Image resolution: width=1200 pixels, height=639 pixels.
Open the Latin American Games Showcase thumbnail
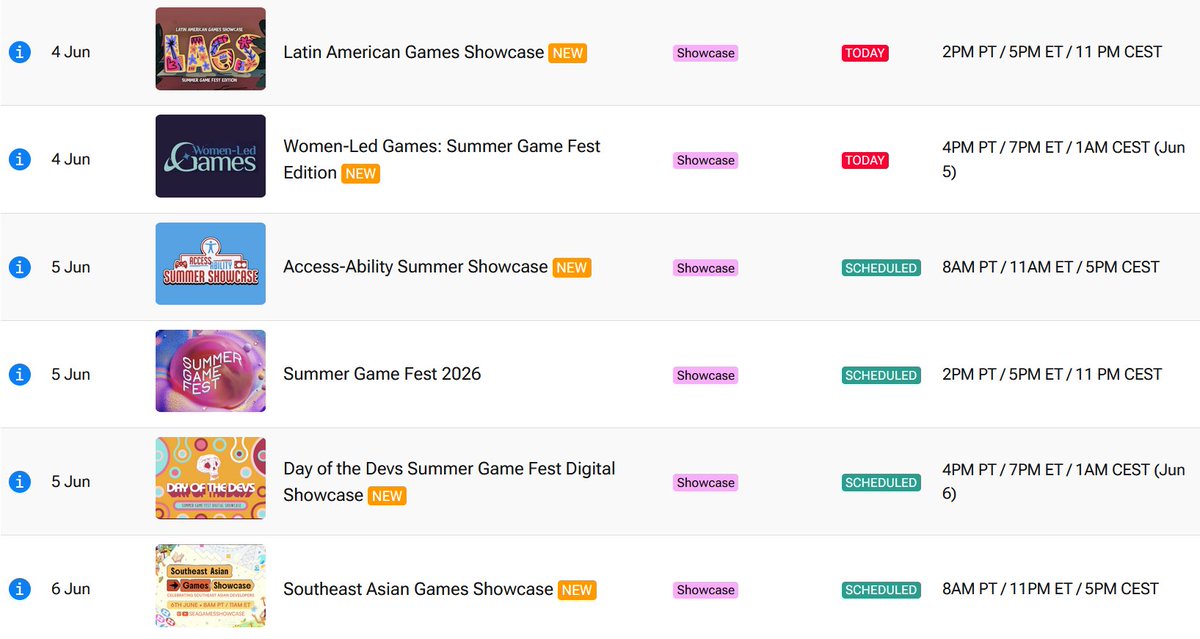click(211, 49)
